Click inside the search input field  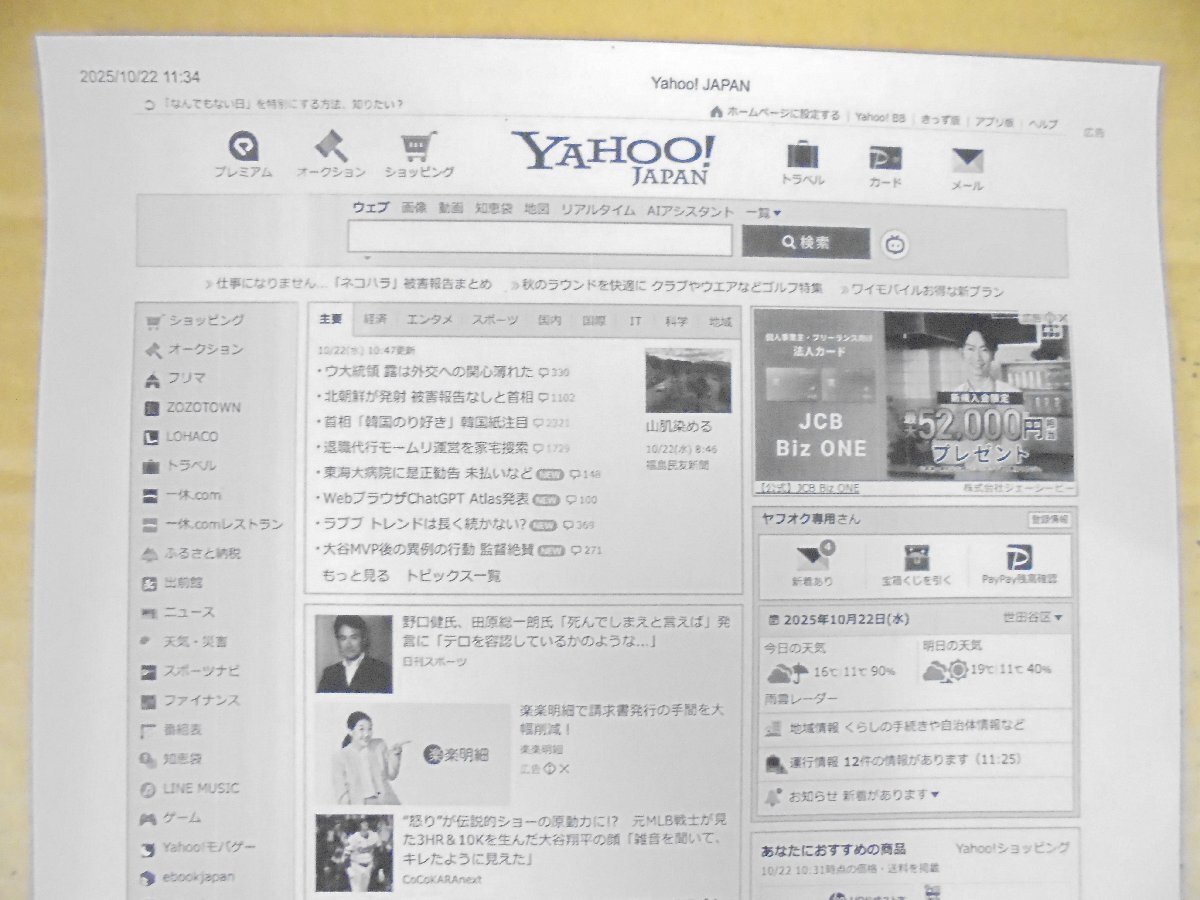(x=540, y=240)
